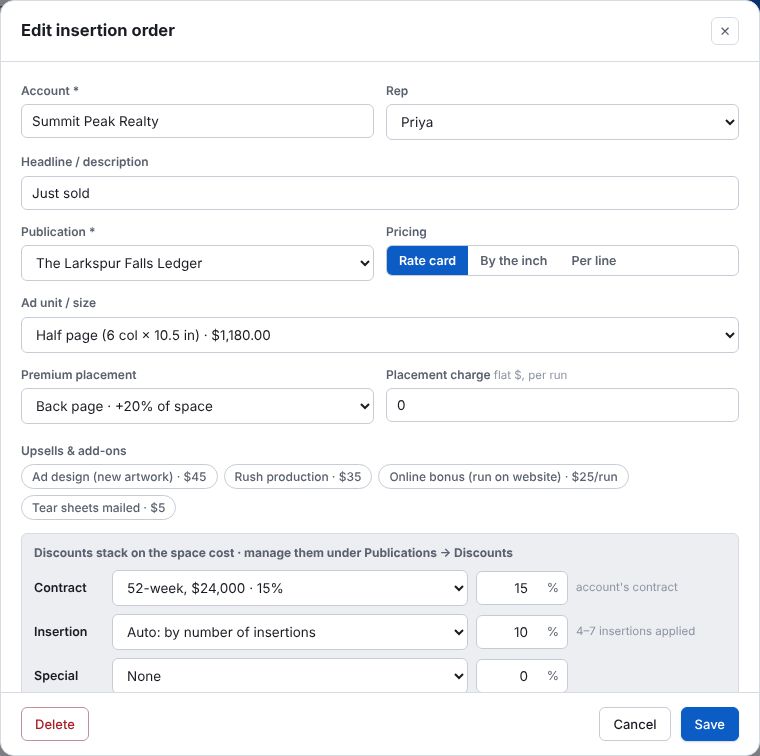Click the Upsells & add-ons label
Image resolution: width=760 pixels, height=756 pixels.
[x=74, y=451]
